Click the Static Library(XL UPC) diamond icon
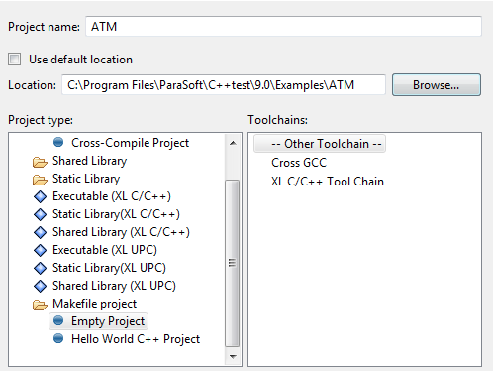Image resolution: width=493 pixels, height=371 pixels. pyautogui.click(x=40, y=268)
